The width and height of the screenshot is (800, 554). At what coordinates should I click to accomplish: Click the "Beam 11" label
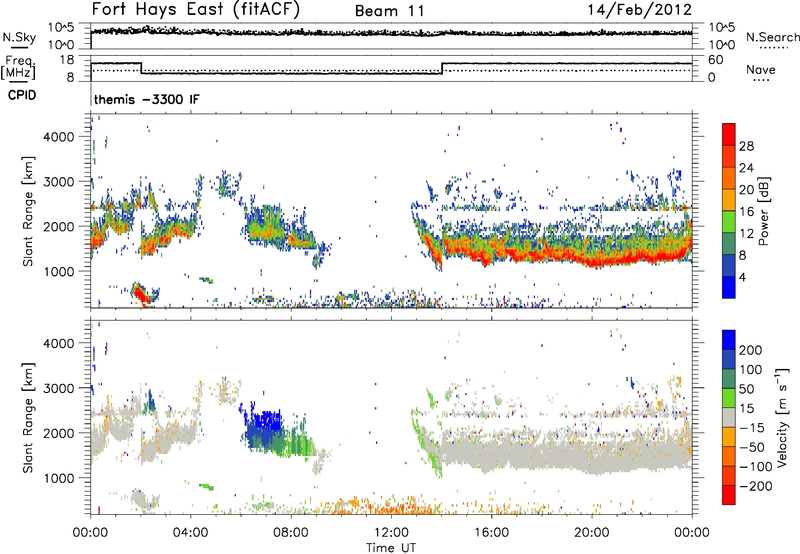click(x=390, y=11)
